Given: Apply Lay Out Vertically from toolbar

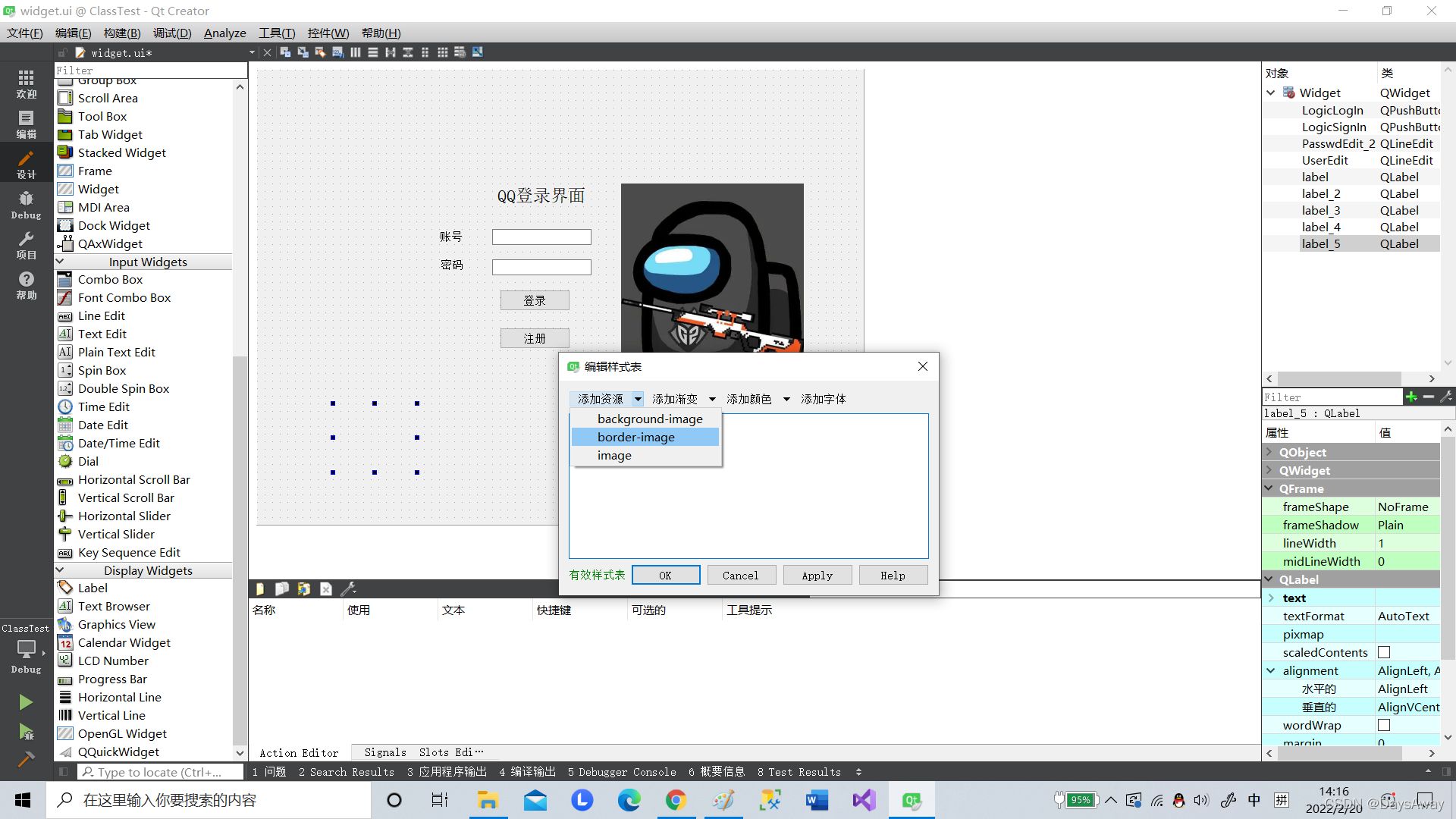Looking at the screenshot, I should [x=372, y=52].
